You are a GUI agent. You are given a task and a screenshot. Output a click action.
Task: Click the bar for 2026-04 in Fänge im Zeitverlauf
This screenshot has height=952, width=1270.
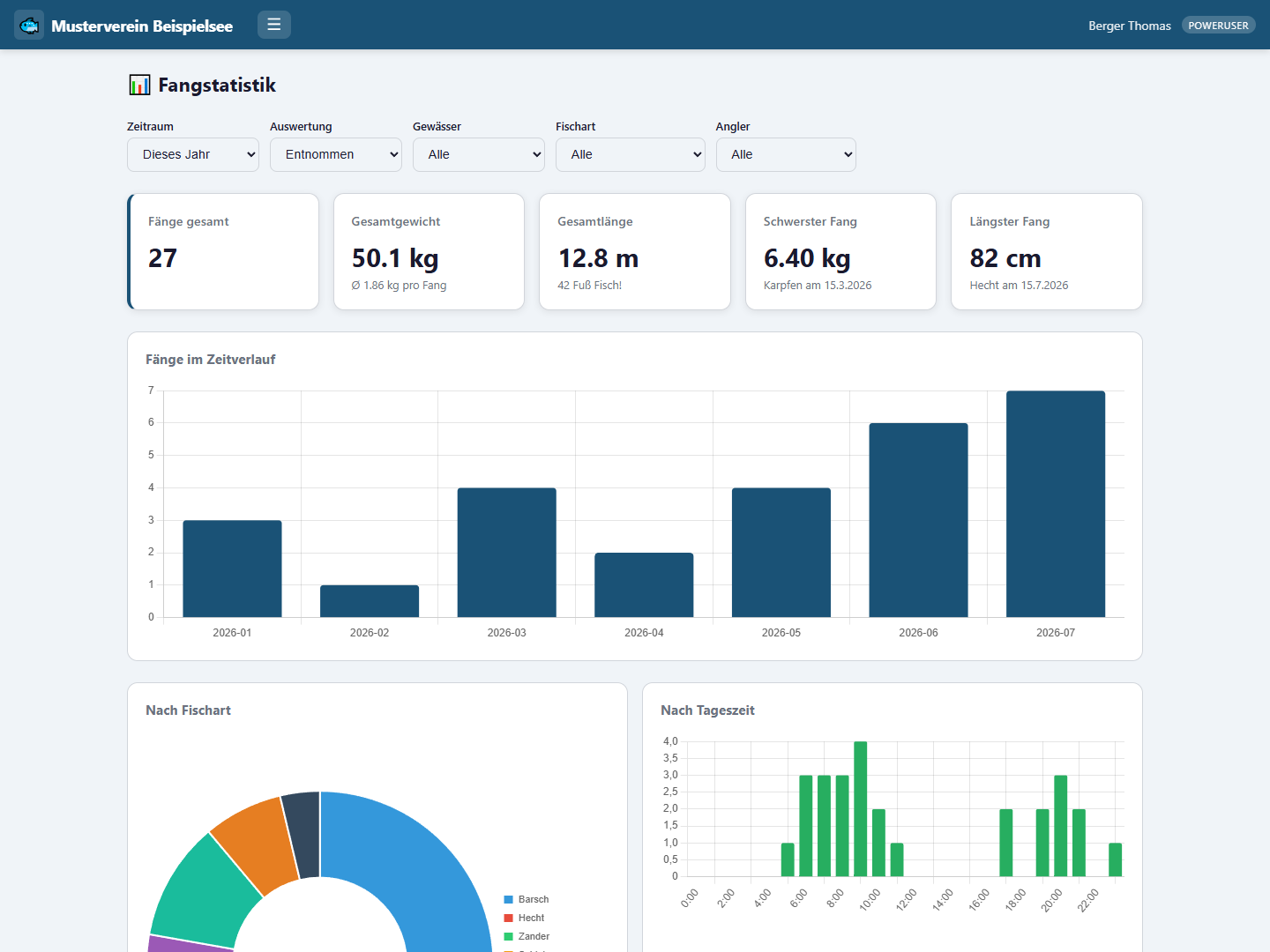(644, 585)
